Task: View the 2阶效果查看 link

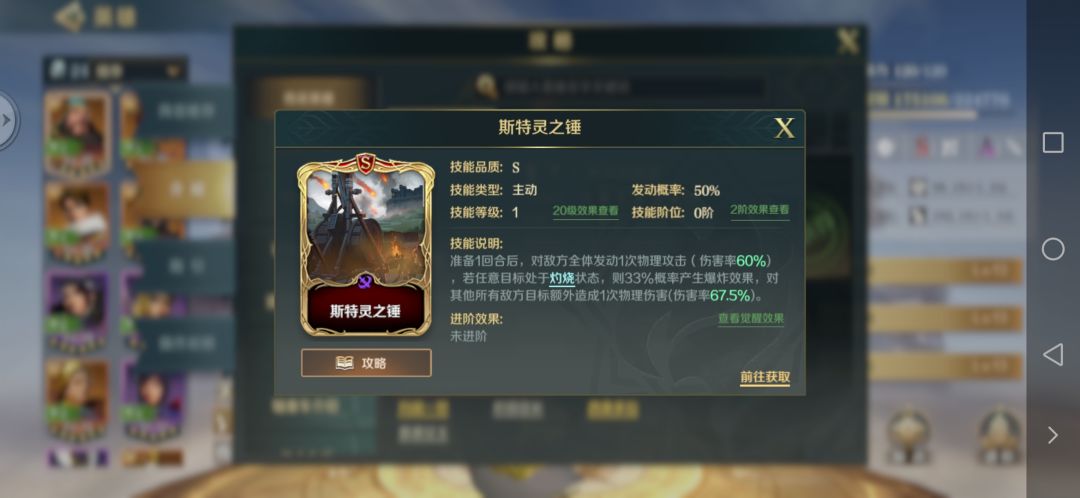Action: tap(760, 211)
